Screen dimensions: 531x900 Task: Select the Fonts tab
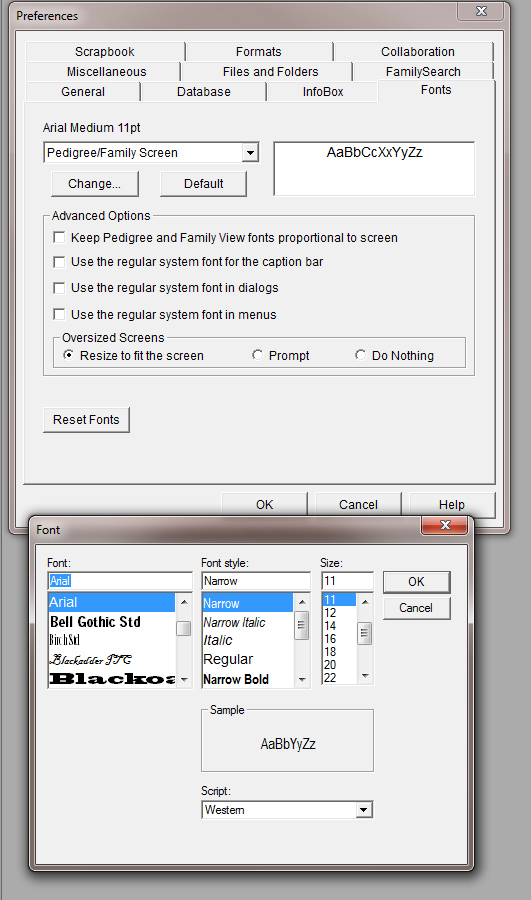click(436, 90)
